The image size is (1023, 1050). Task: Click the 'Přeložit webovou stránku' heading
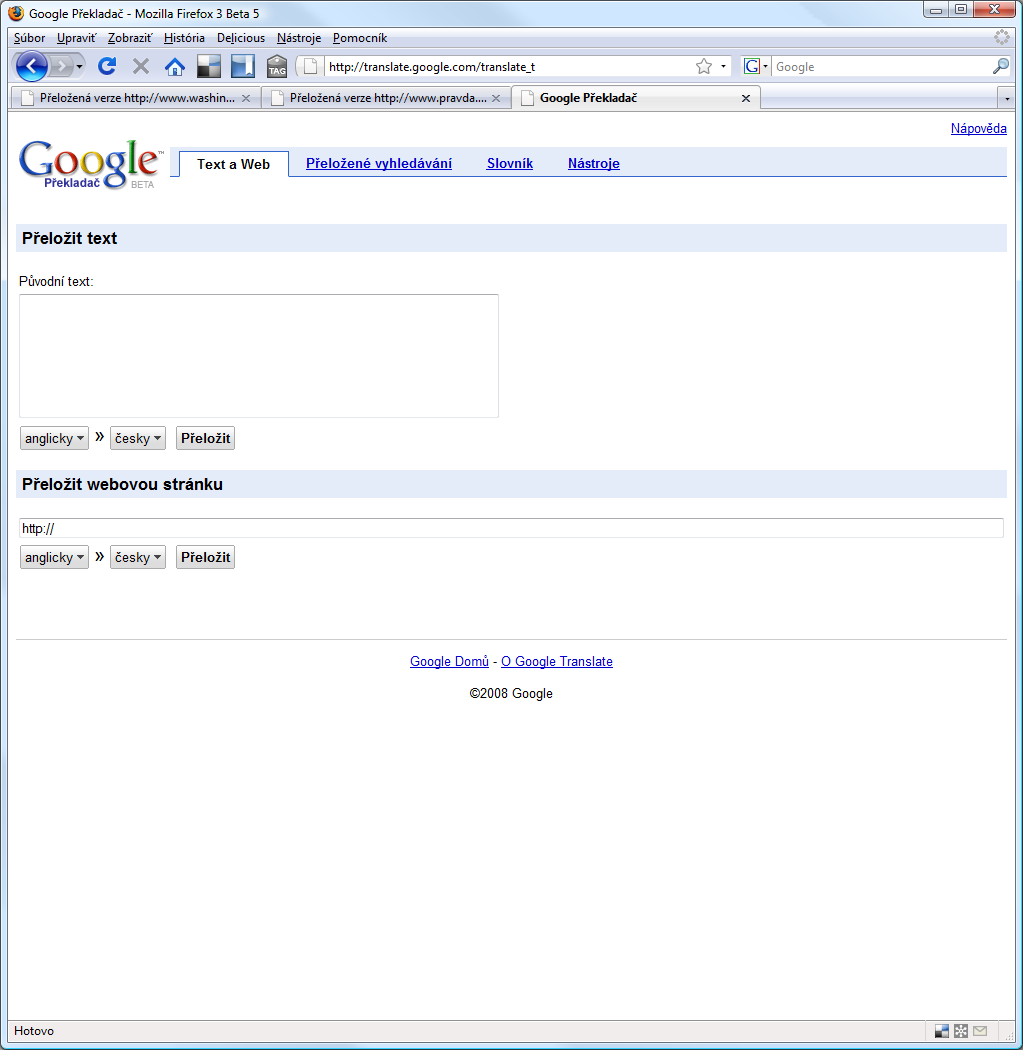123,484
